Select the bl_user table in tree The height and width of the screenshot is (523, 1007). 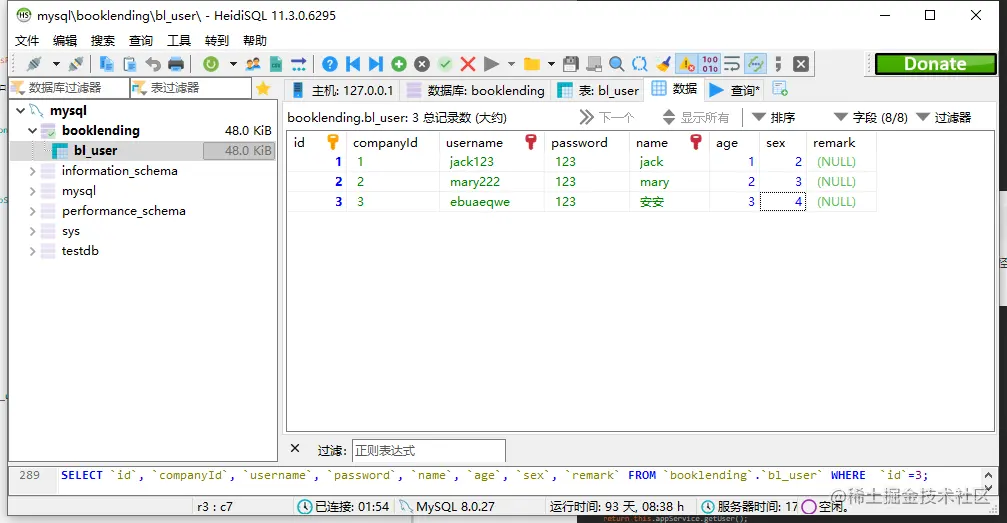pyautogui.click(x=95, y=150)
